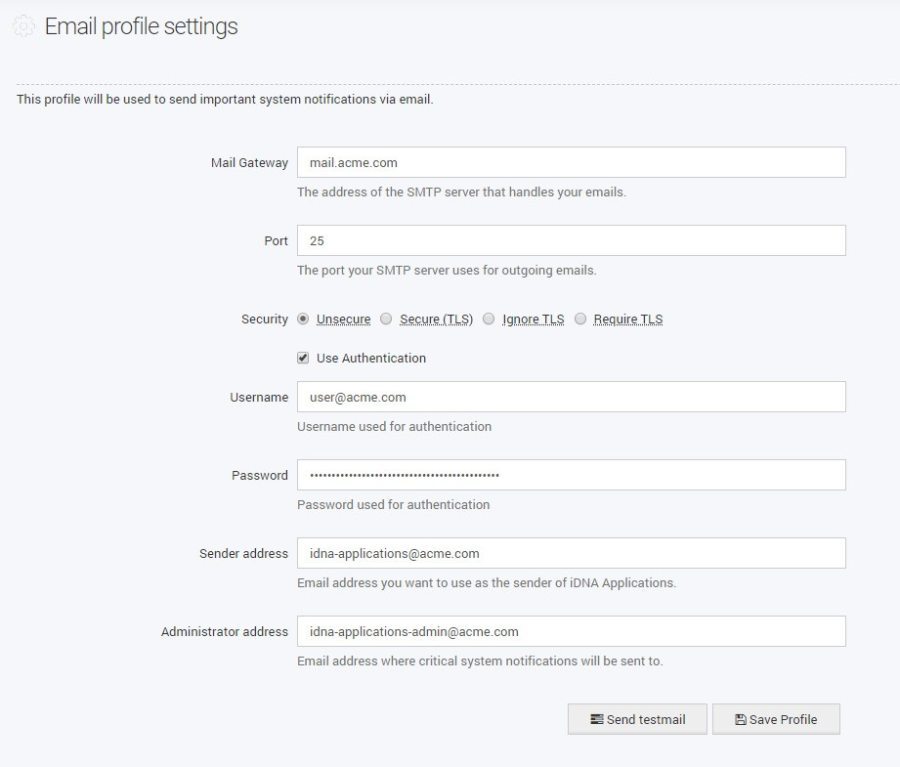900x767 pixels.
Task: Choose the Secure (TLS) radio button
Action: 386,319
